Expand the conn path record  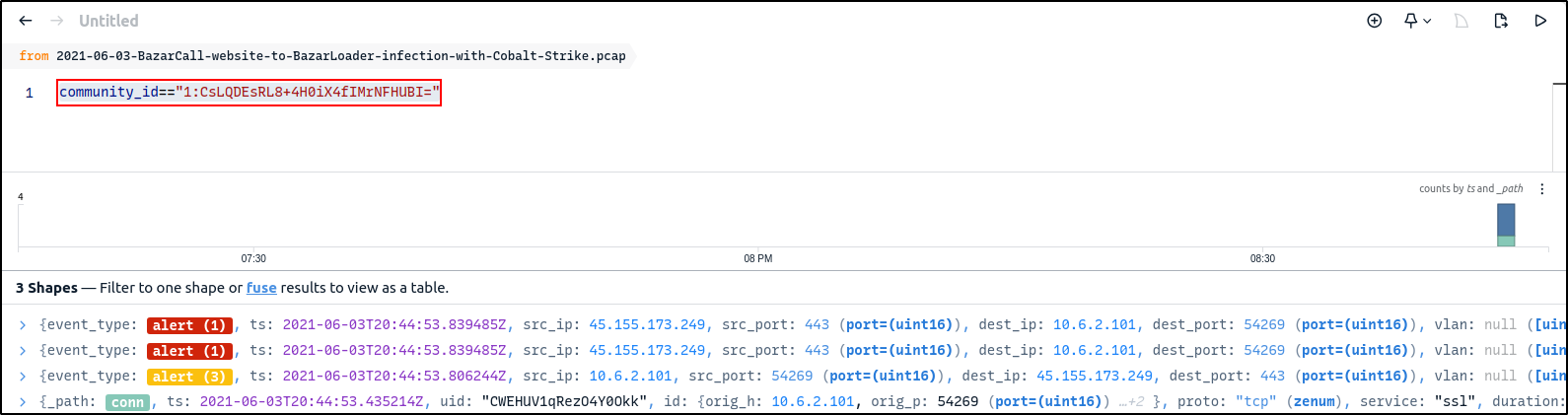point(23,402)
